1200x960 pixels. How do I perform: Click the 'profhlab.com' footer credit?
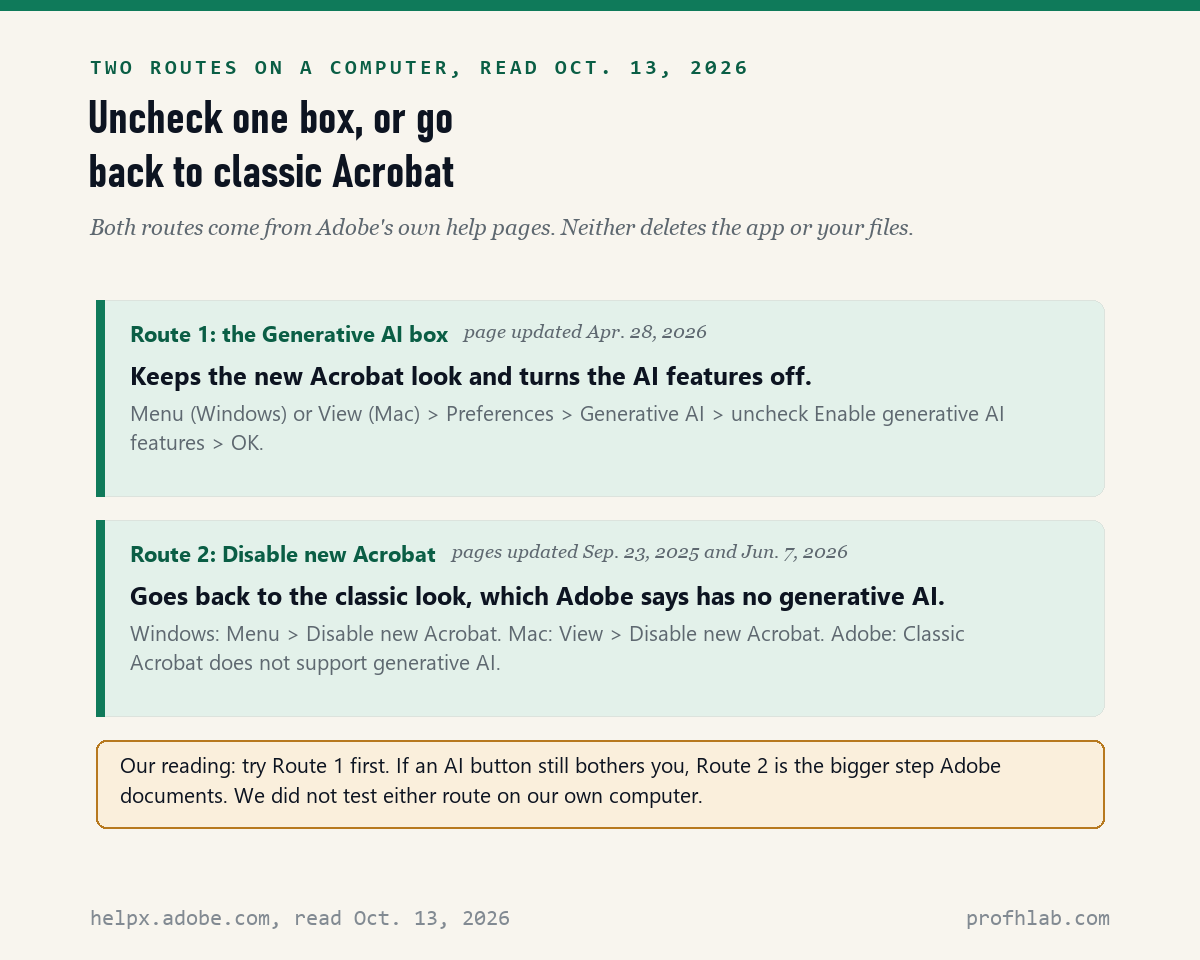tap(1038, 918)
